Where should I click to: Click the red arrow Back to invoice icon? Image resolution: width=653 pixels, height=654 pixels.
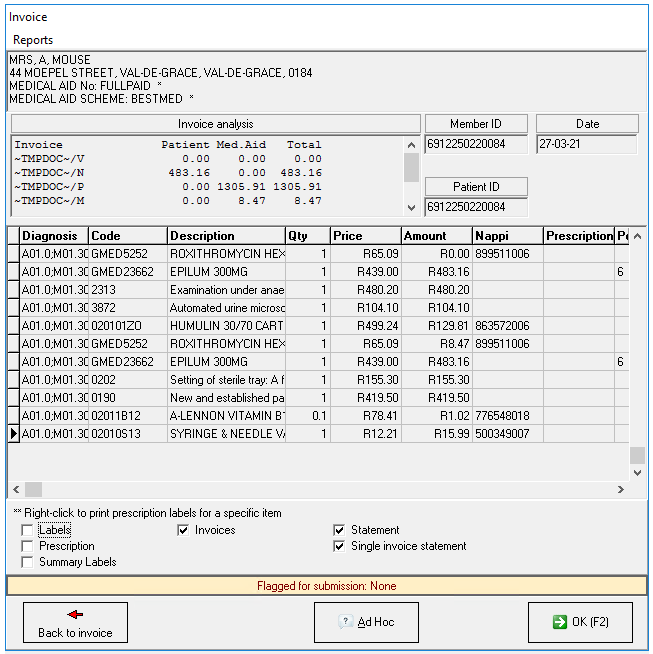75,614
